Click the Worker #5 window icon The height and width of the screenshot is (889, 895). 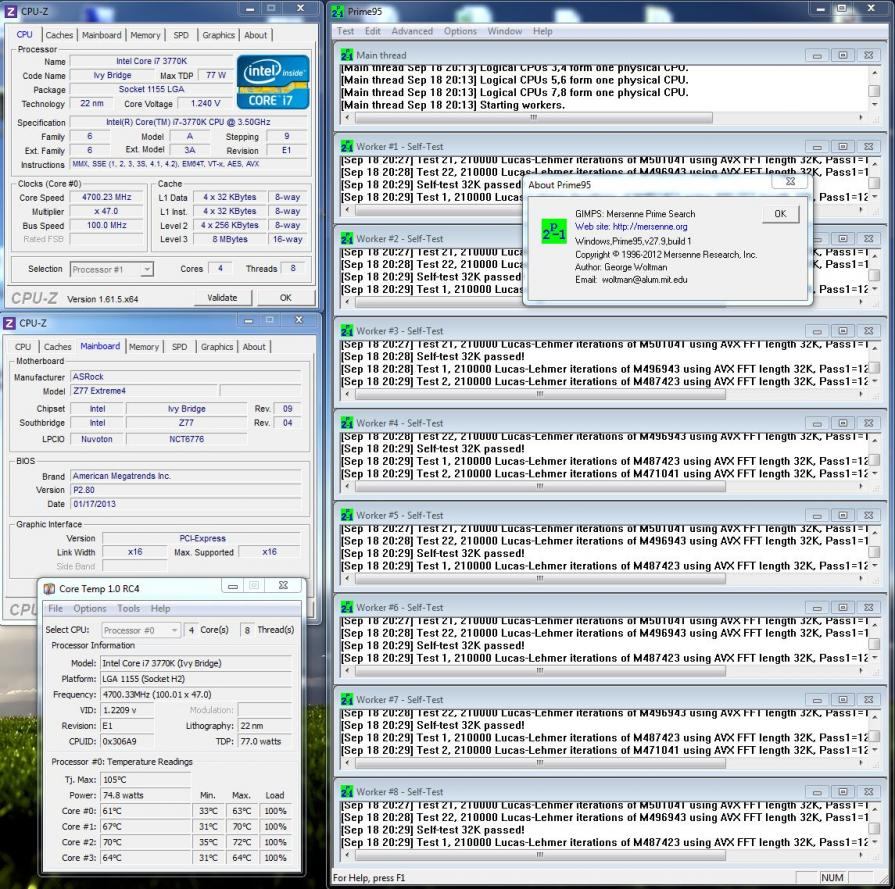tap(346, 515)
